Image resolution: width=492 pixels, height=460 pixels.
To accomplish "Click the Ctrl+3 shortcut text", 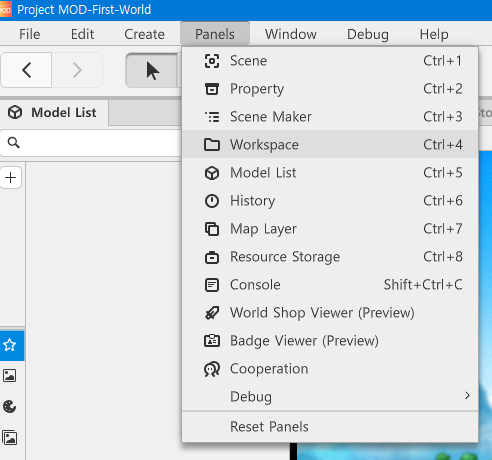I will (443, 117).
